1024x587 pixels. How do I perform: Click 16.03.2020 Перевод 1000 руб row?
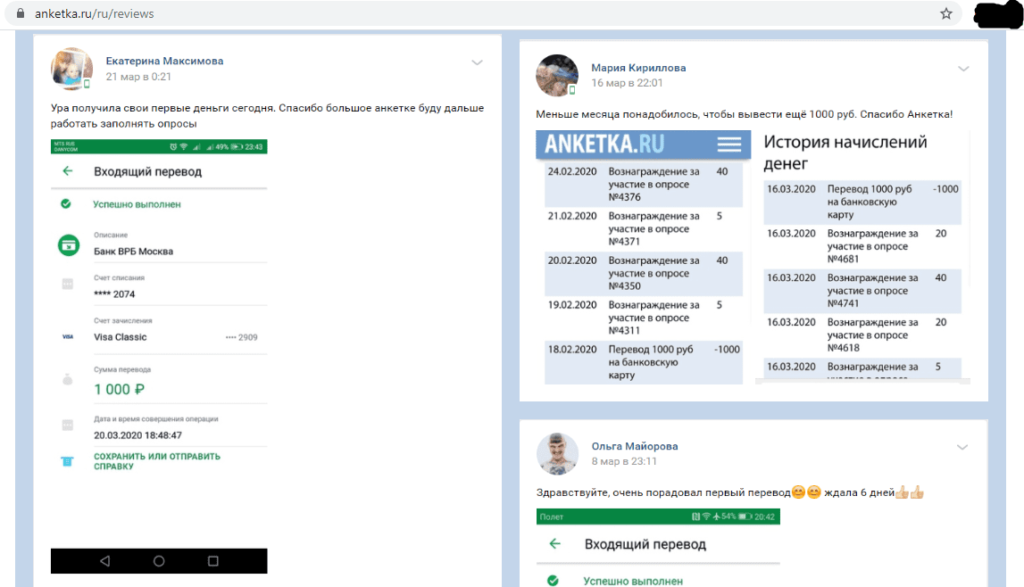[x=862, y=202]
